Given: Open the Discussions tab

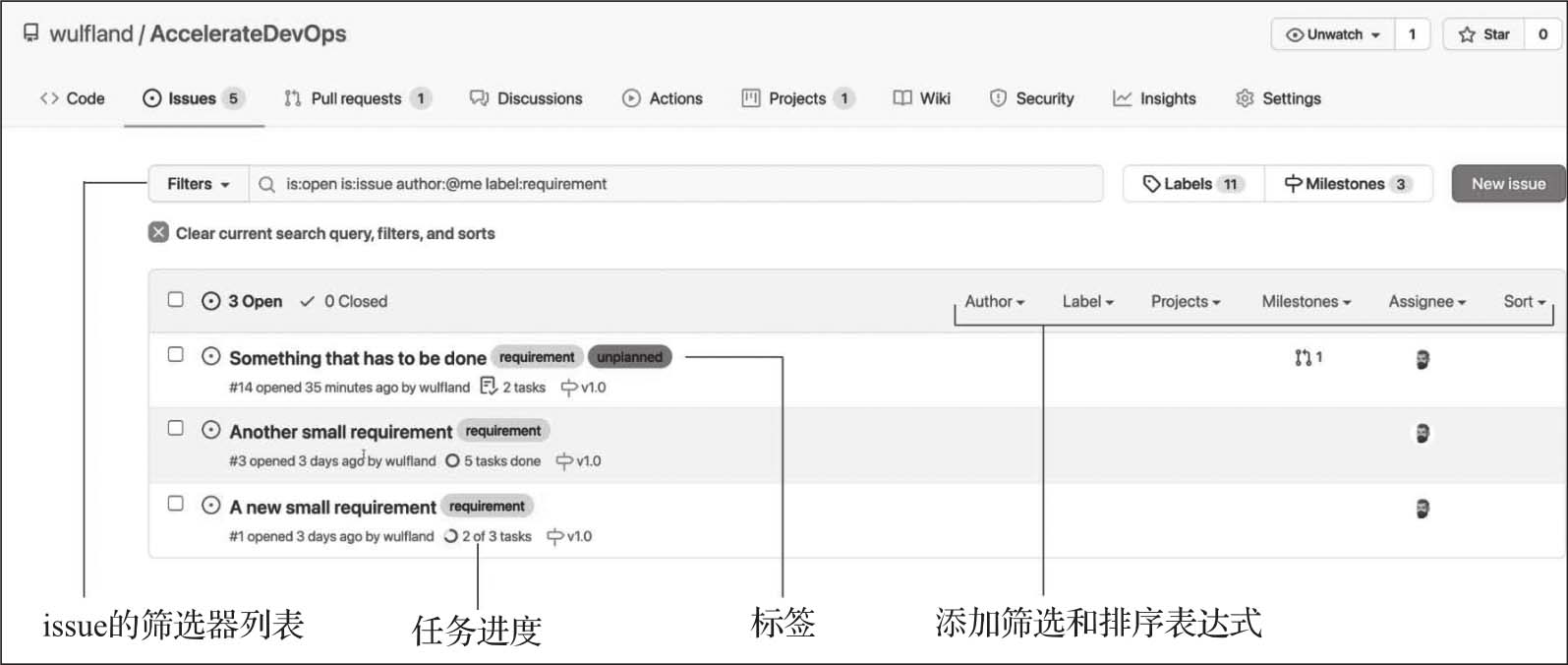Looking at the screenshot, I should [526, 98].
